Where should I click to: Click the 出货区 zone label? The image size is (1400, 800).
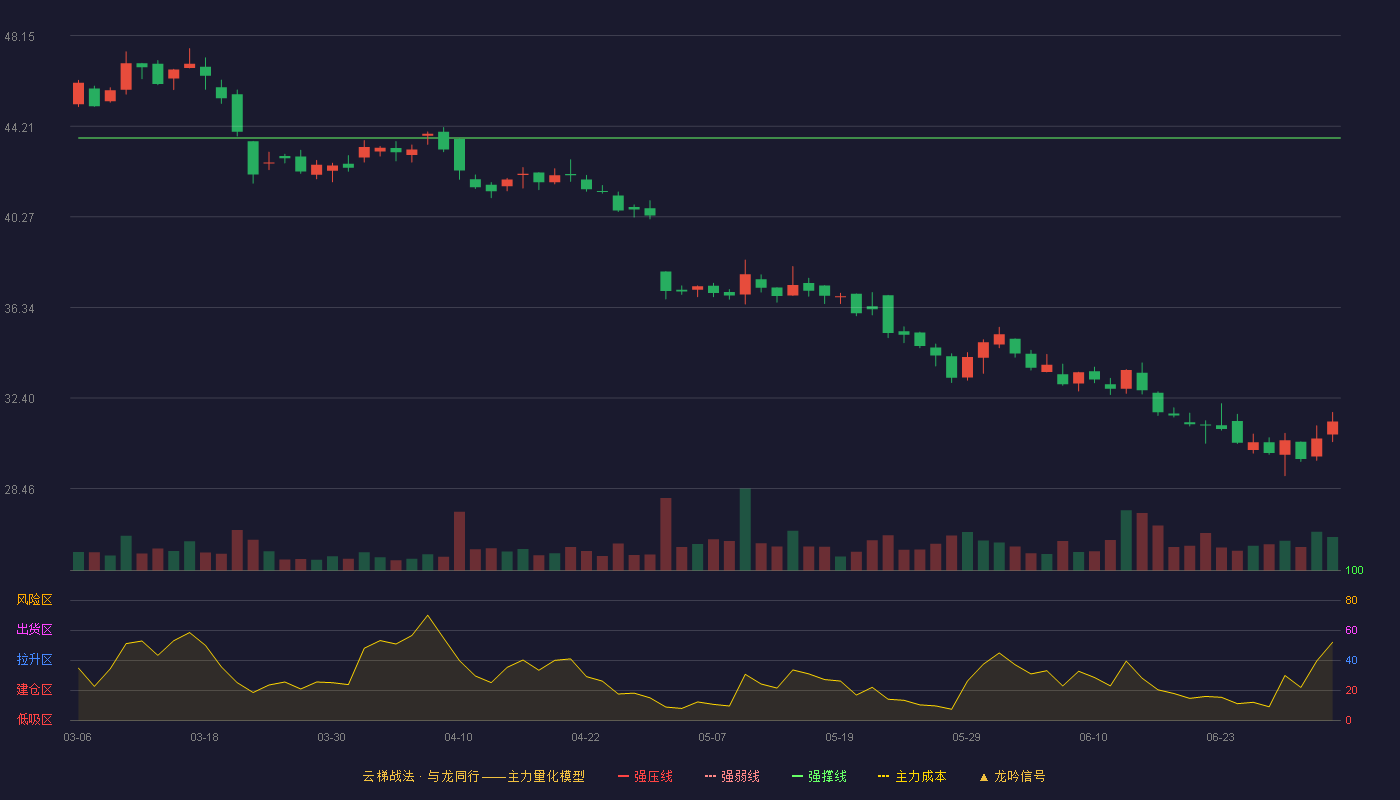[x=34, y=630]
